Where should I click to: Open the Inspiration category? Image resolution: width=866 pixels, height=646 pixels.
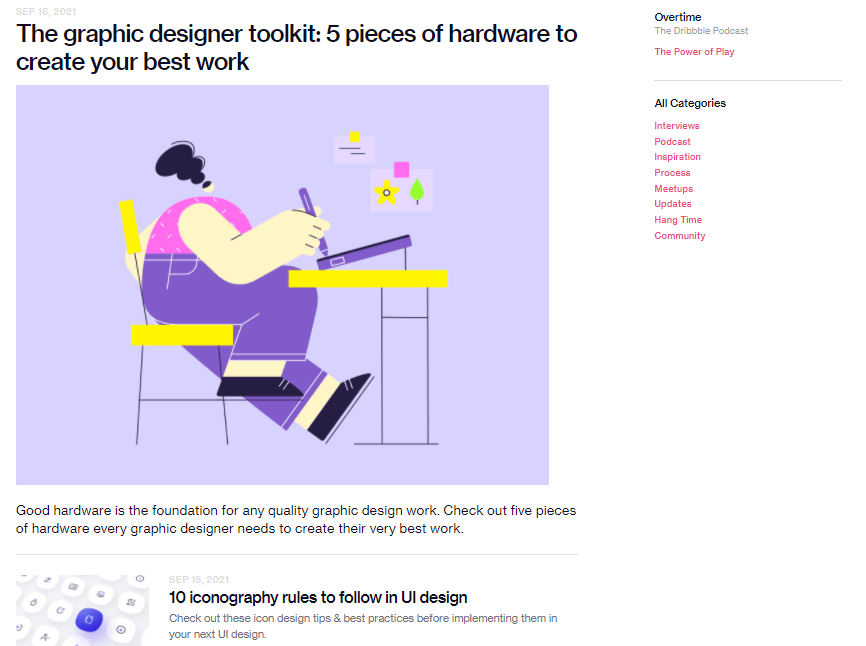coord(677,157)
